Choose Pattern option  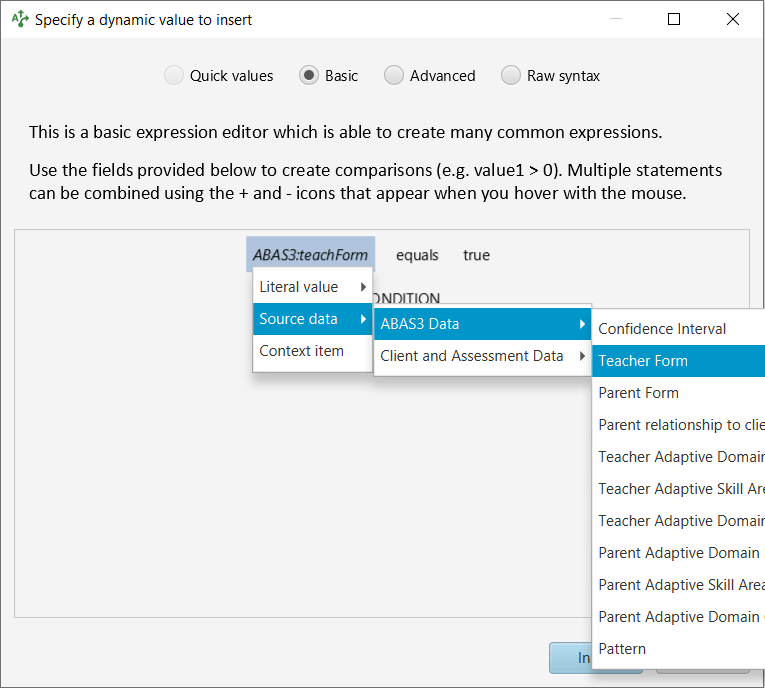(x=678, y=649)
